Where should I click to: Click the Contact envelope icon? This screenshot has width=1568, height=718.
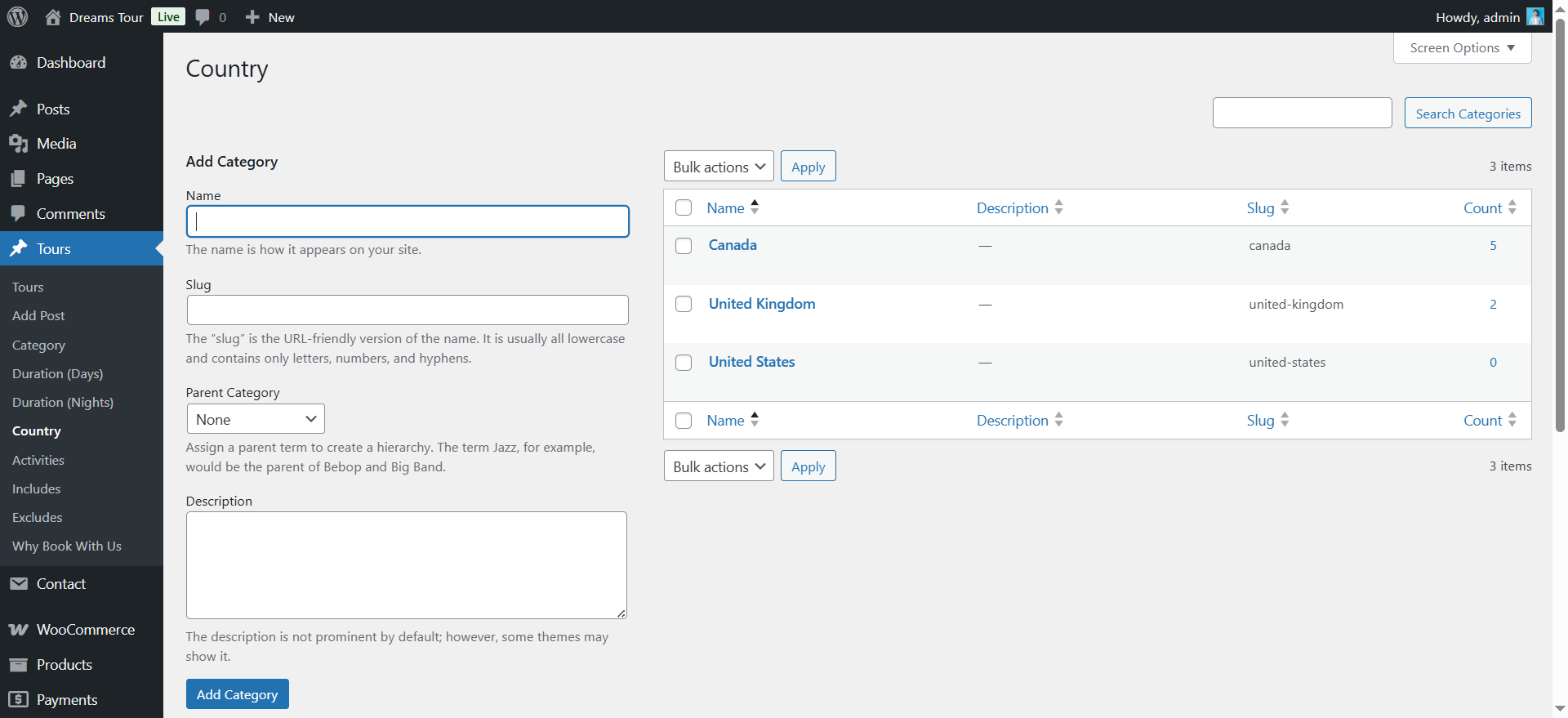coord(18,584)
